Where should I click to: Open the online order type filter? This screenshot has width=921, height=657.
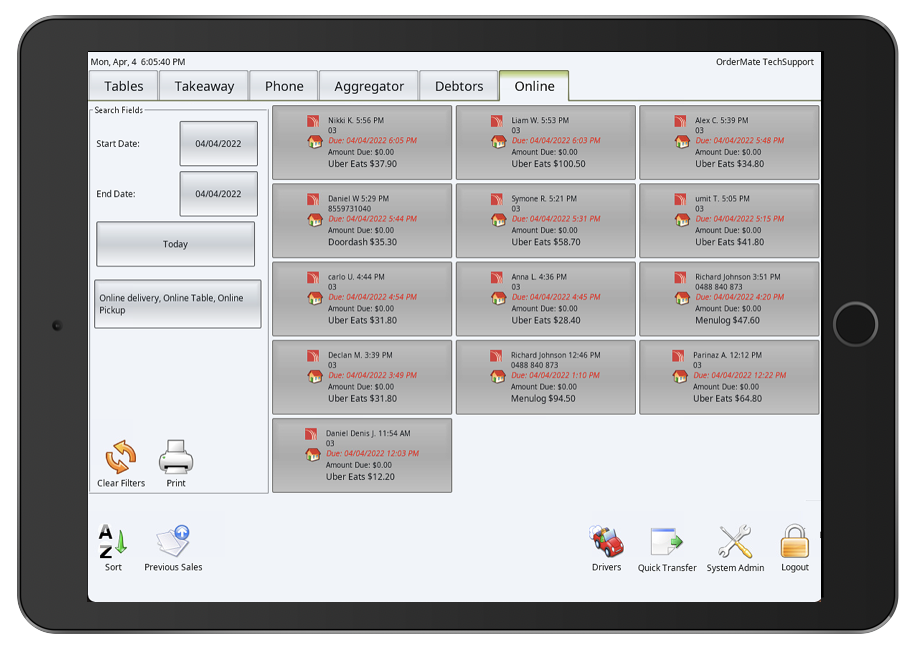pos(178,304)
